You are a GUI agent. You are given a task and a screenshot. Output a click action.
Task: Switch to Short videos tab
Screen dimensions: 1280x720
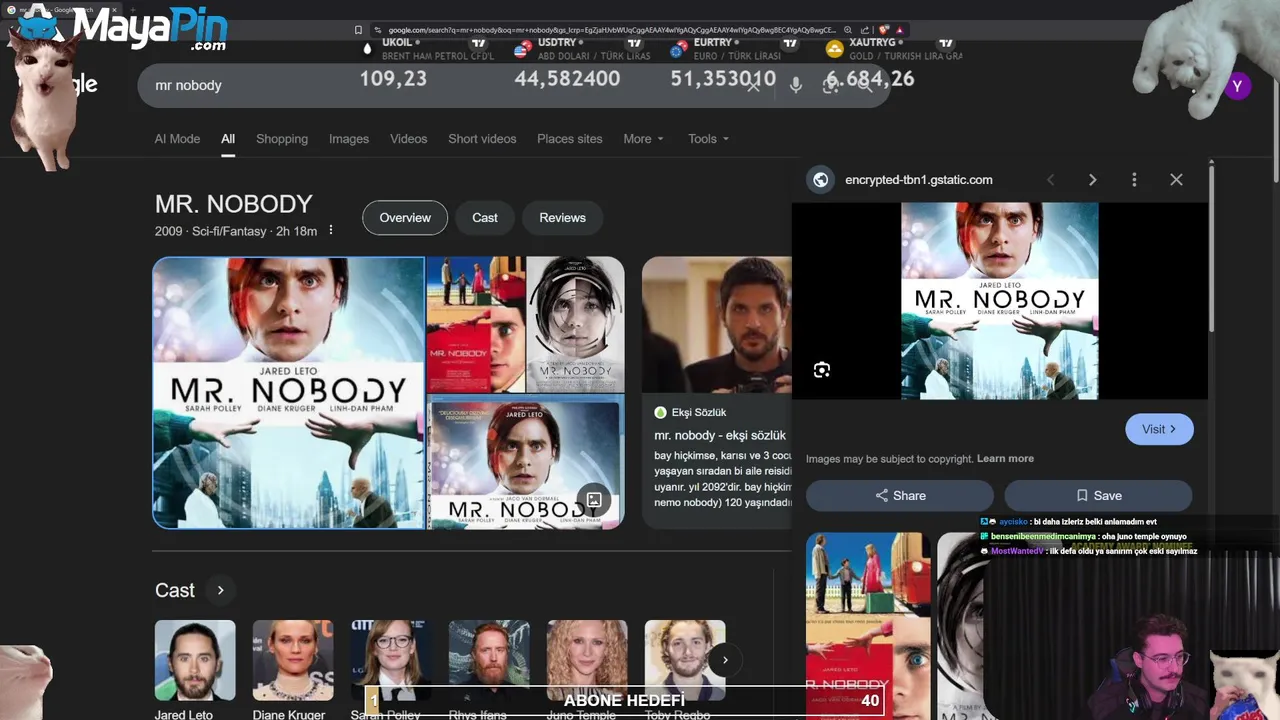(482, 139)
